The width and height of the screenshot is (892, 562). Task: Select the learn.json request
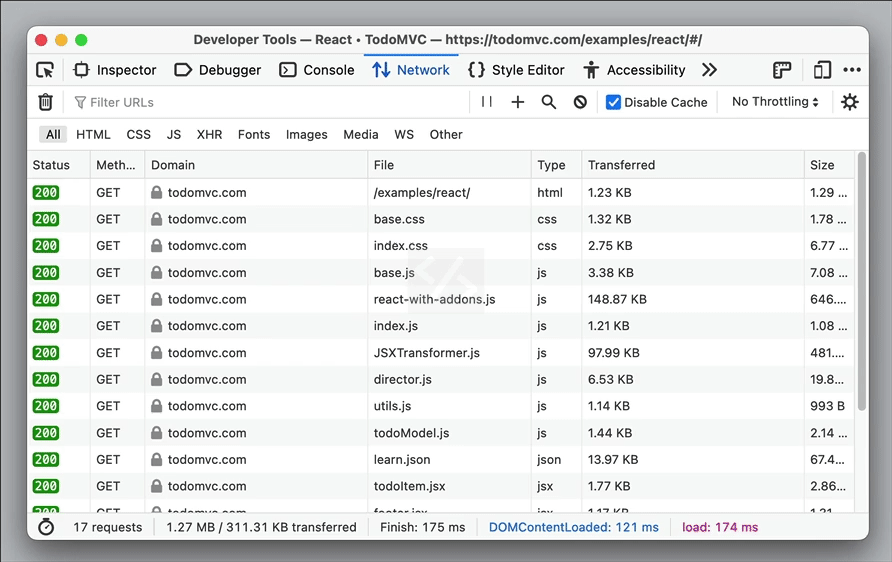(441, 460)
